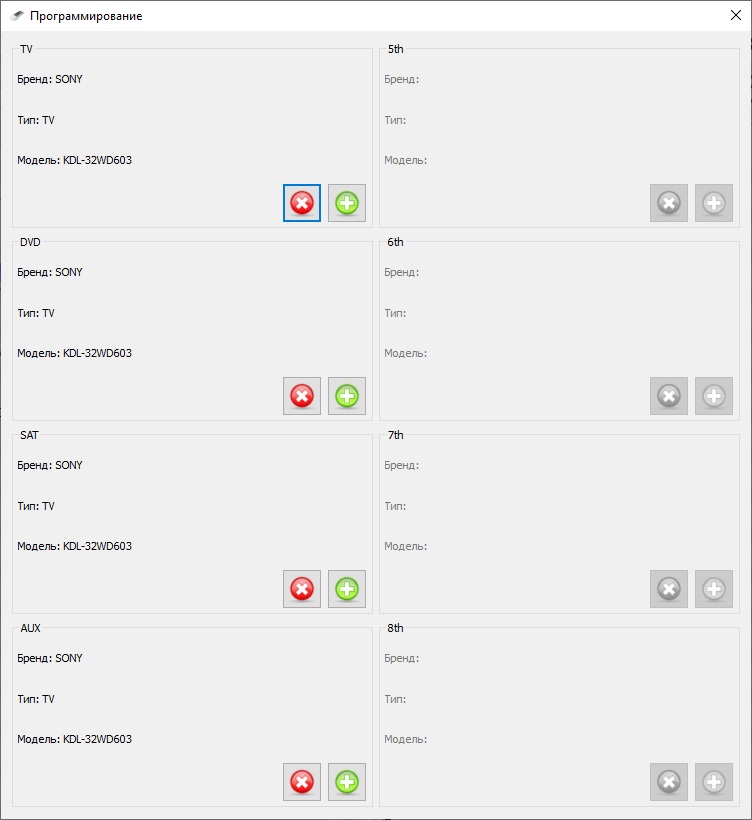
Task: Add device using green plus in SAT group
Action: (x=347, y=589)
